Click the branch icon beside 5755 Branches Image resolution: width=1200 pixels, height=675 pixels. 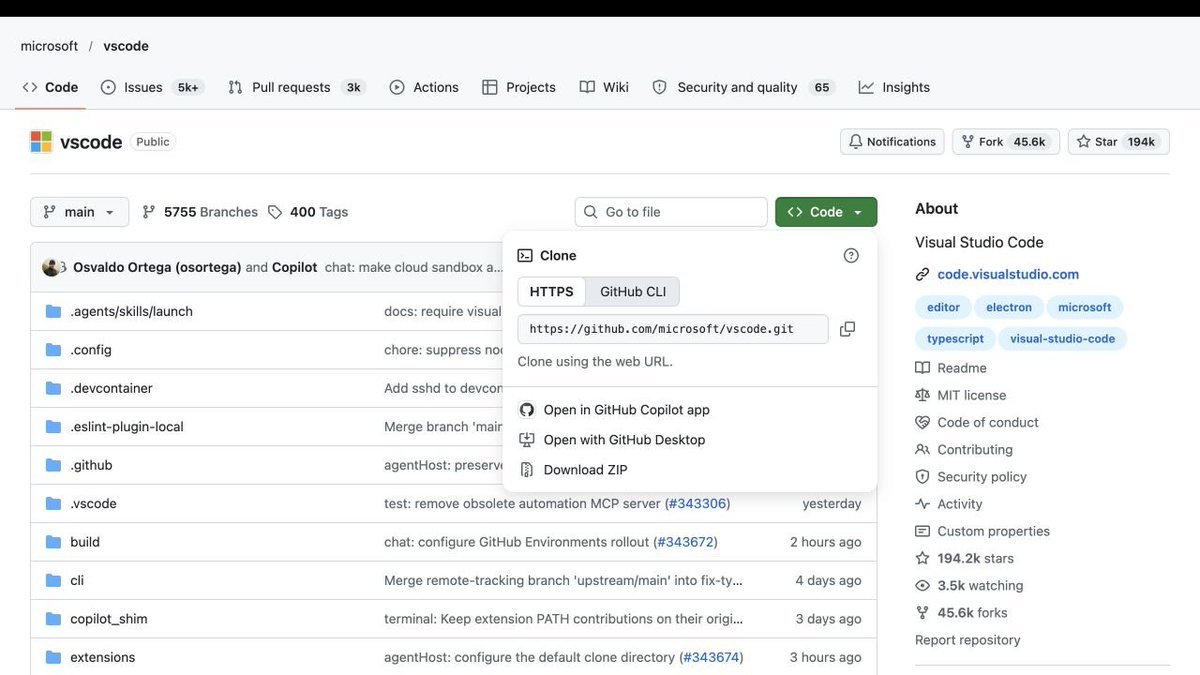point(149,212)
